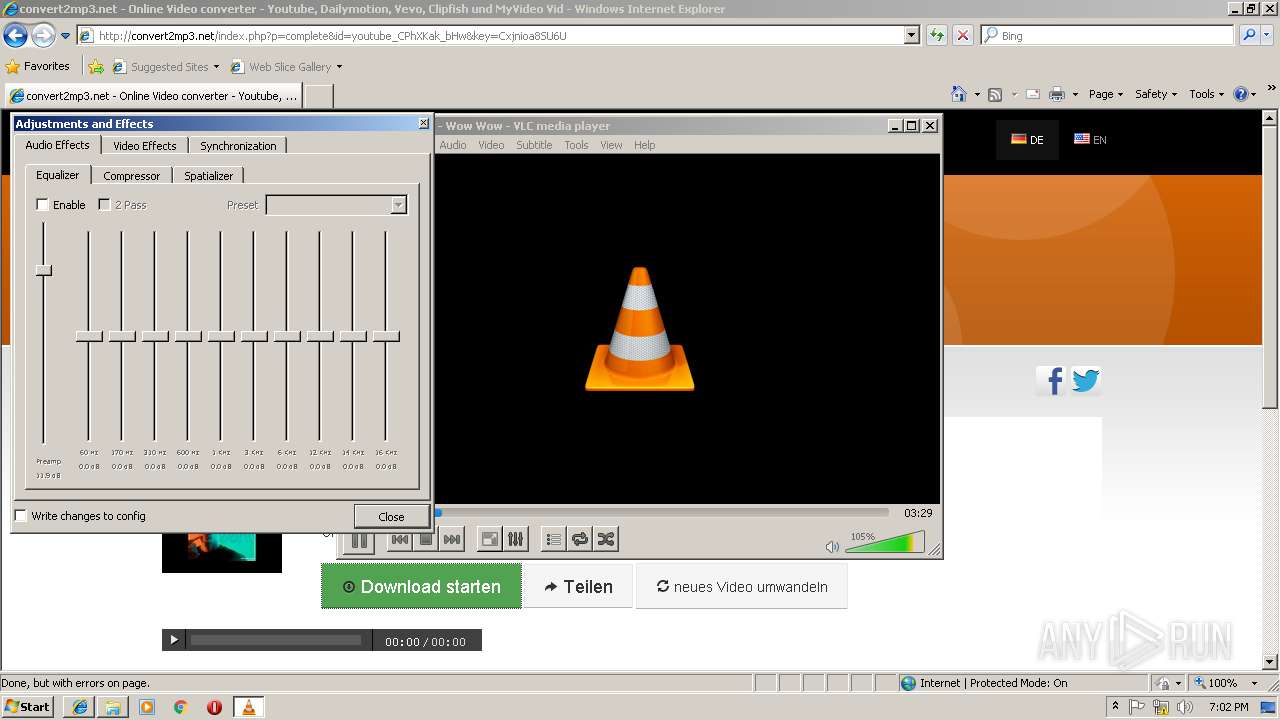Click the VLC seek progress bar
The width and height of the screenshot is (1280, 720).
662,513
